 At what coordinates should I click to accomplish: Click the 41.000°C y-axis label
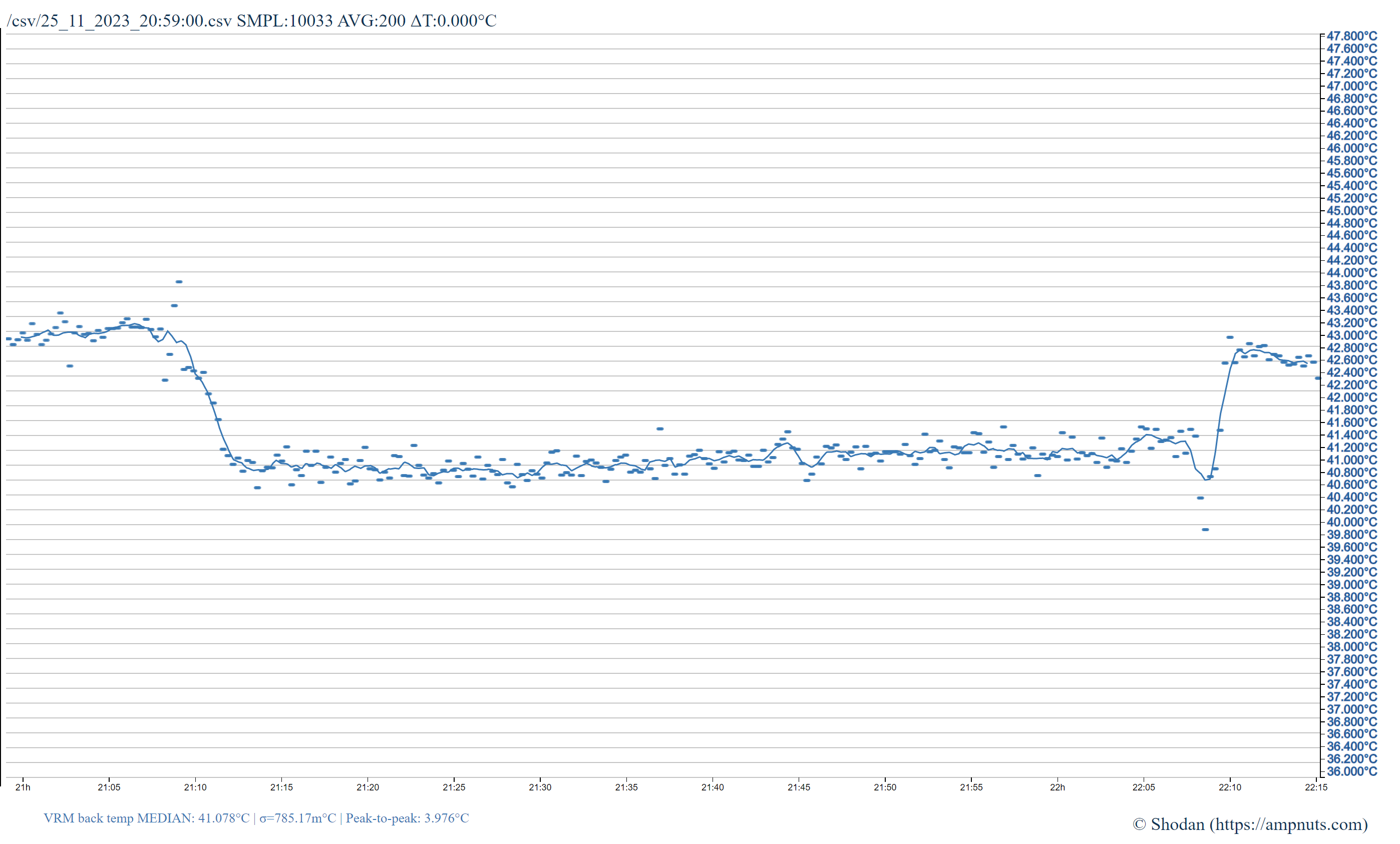pos(1352,460)
